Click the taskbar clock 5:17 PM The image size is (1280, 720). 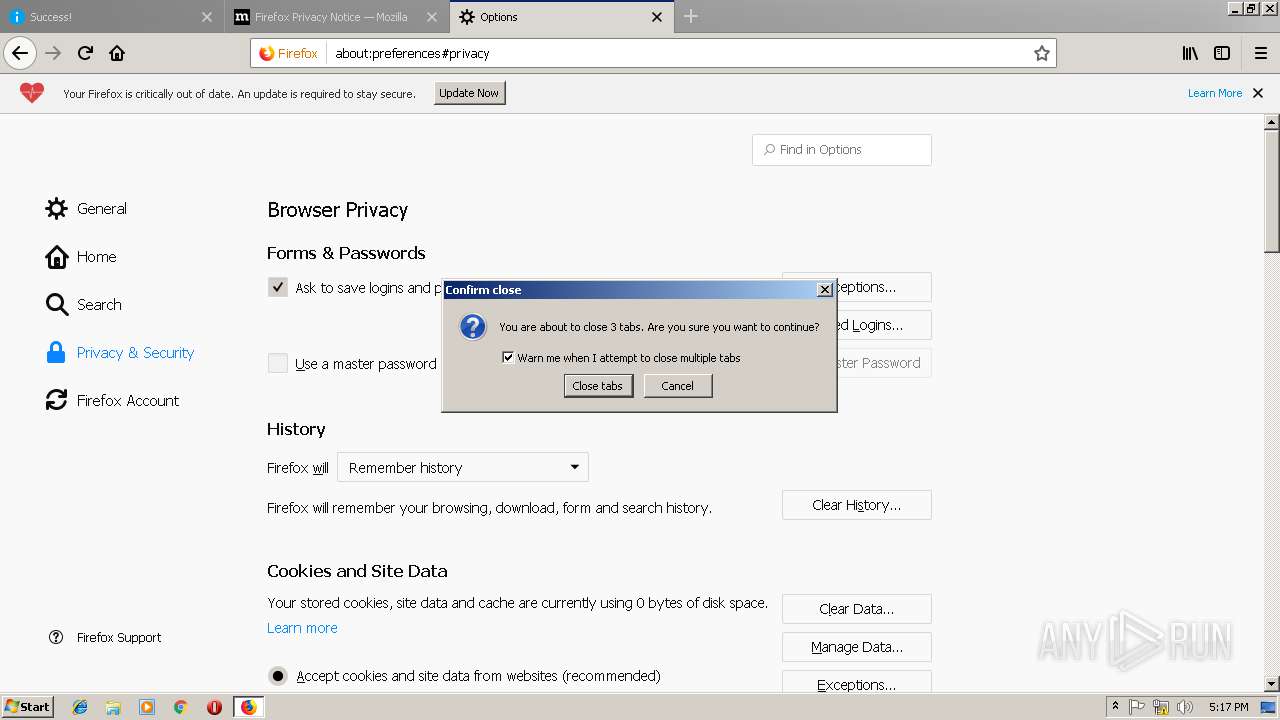click(x=1228, y=707)
